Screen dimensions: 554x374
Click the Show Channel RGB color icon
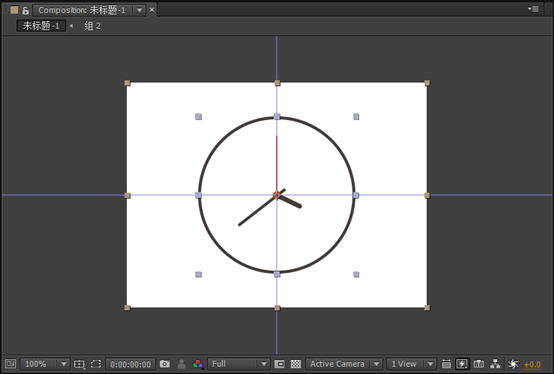tap(198, 364)
